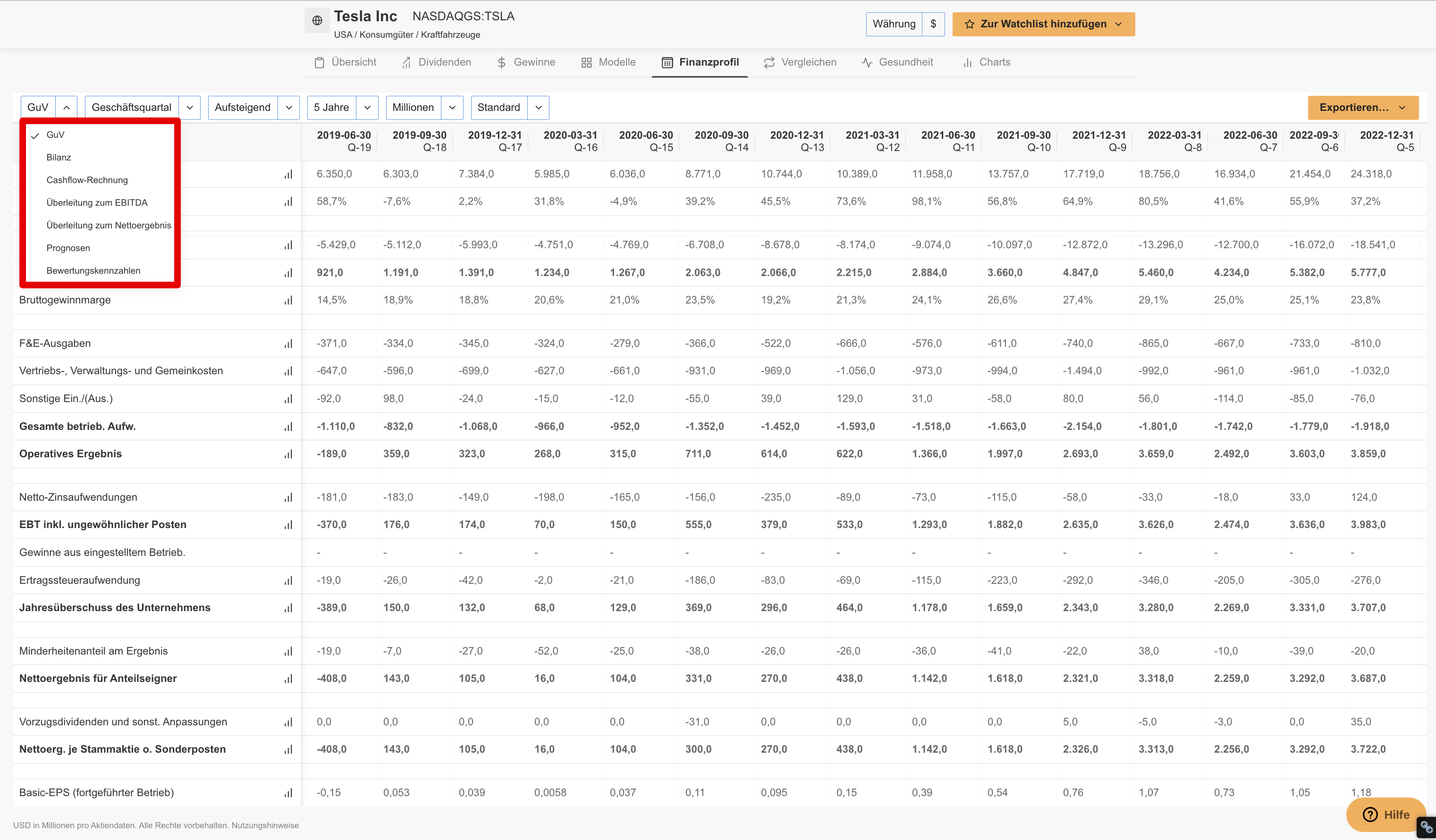Click the -389,0 Jahresüberschuss cell
The image size is (1436, 840).
pyautogui.click(x=332, y=608)
